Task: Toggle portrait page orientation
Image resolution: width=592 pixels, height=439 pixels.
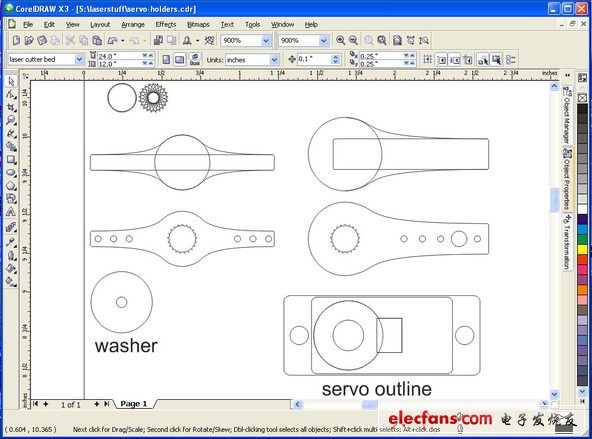Action: pos(166,60)
